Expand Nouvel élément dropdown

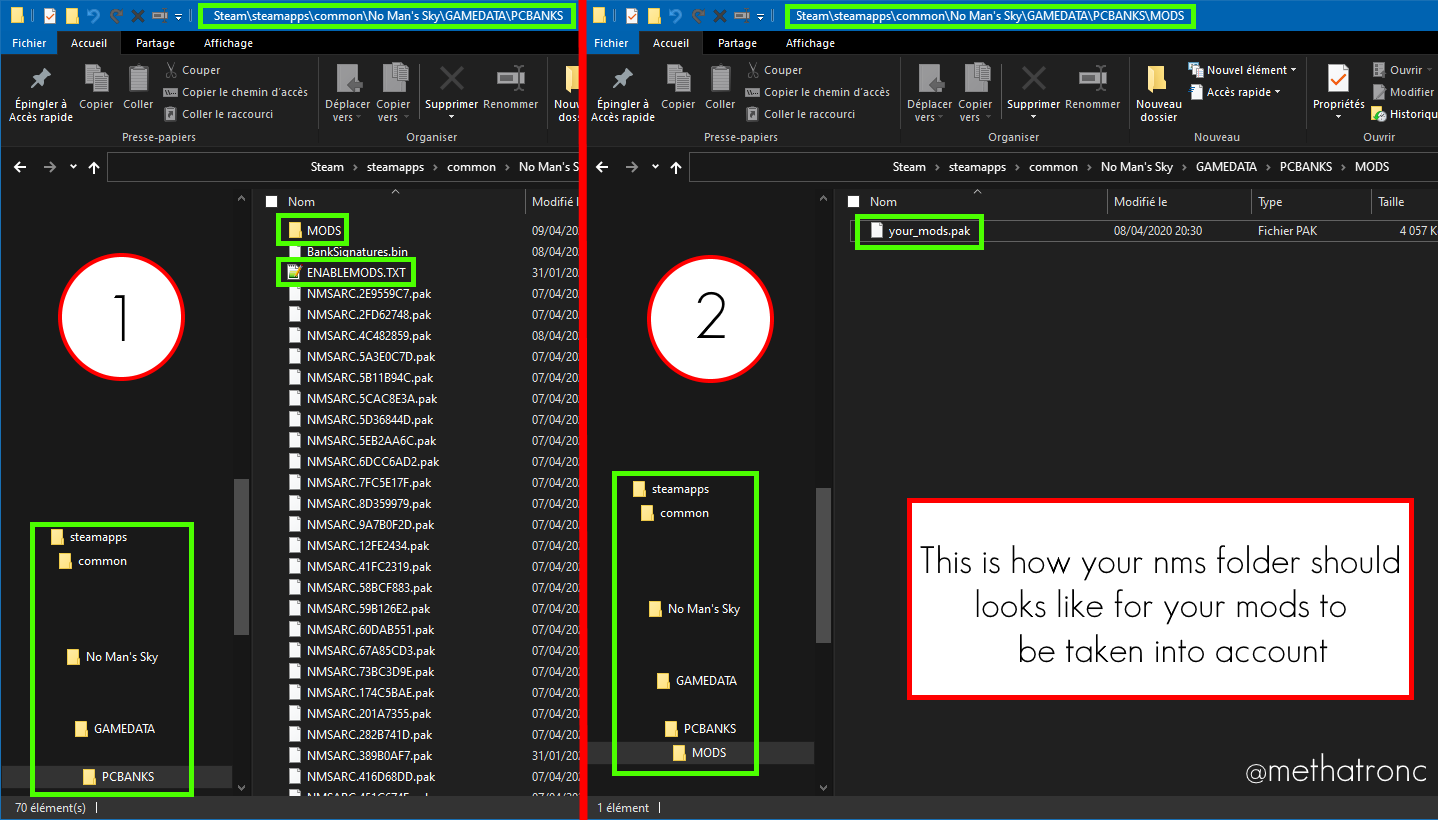coord(1242,70)
